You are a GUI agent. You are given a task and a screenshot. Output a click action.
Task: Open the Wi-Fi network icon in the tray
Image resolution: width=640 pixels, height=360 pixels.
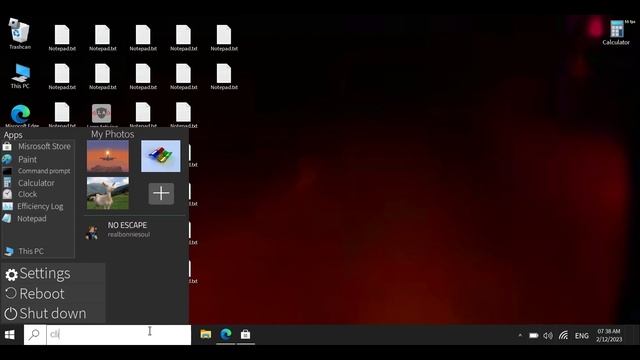coord(564,336)
